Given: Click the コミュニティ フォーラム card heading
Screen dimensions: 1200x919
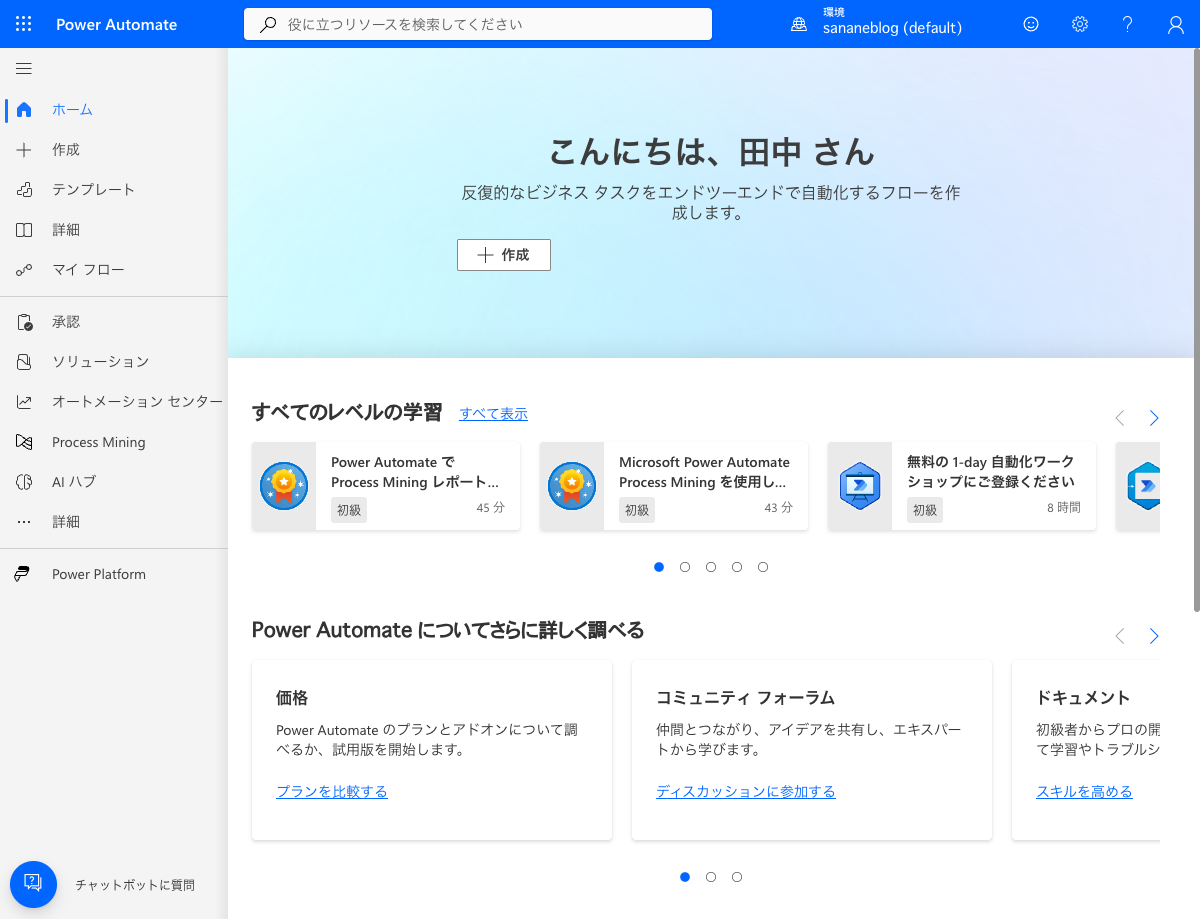Looking at the screenshot, I should 745,698.
